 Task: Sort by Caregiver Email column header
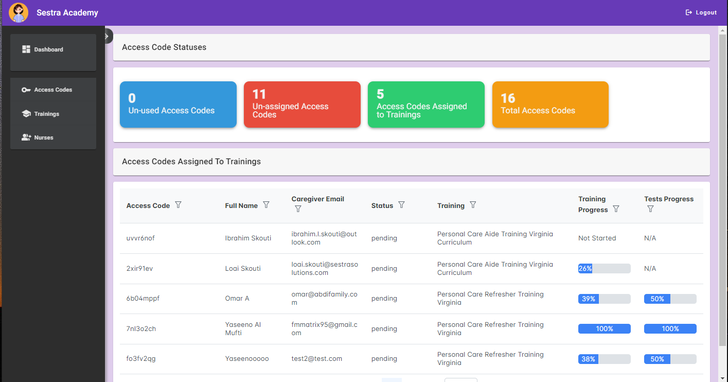pyautogui.click(x=318, y=199)
